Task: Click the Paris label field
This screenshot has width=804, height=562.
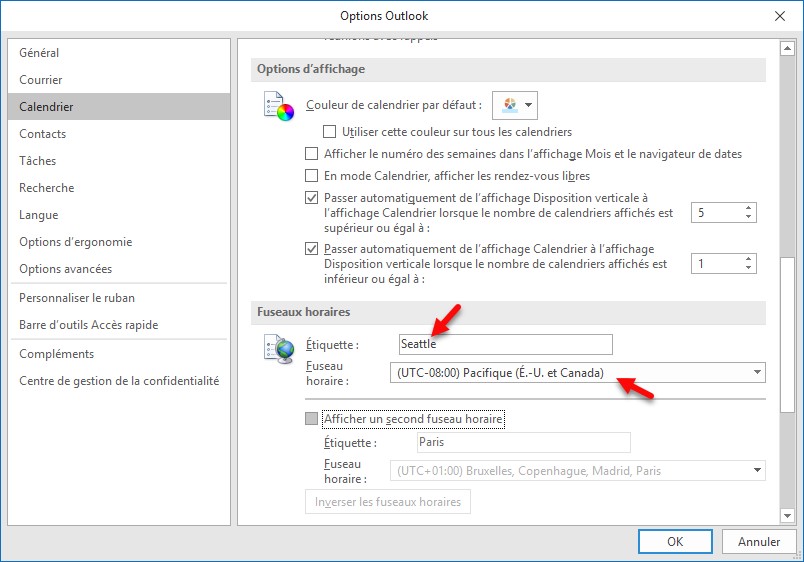Action: pyautogui.click(x=524, y=443)
